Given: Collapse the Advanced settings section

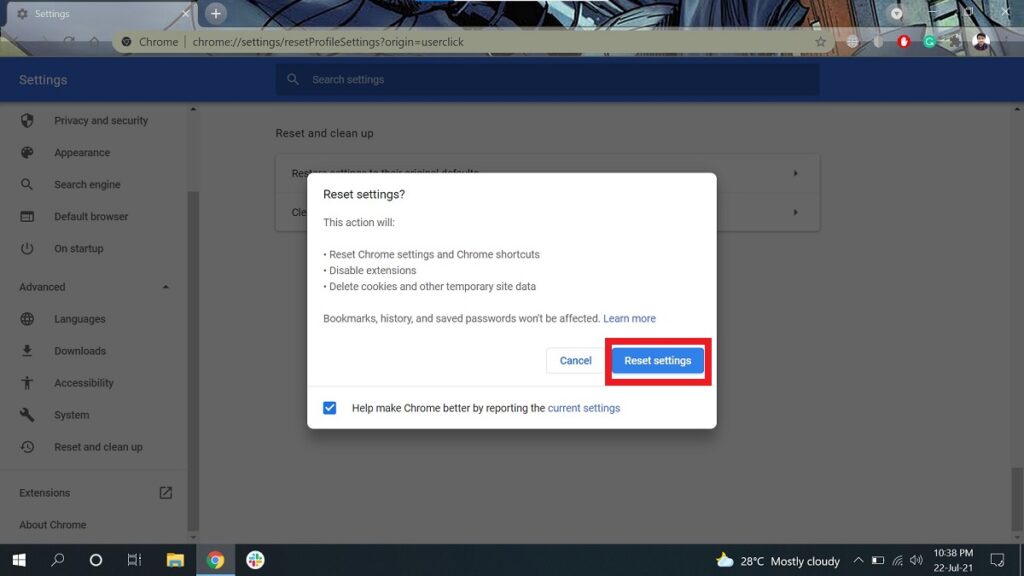Looking at the screenshot, I should 166,287.
